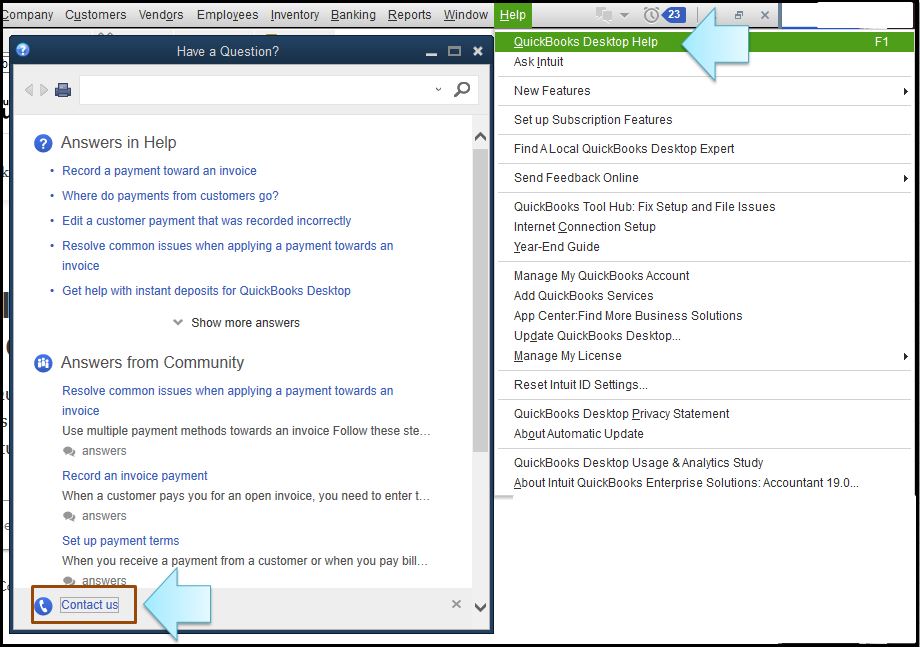The height and width of the screenshot is (647, 920).
Task: Open the Employees menu
Action: tap(227, 15)
